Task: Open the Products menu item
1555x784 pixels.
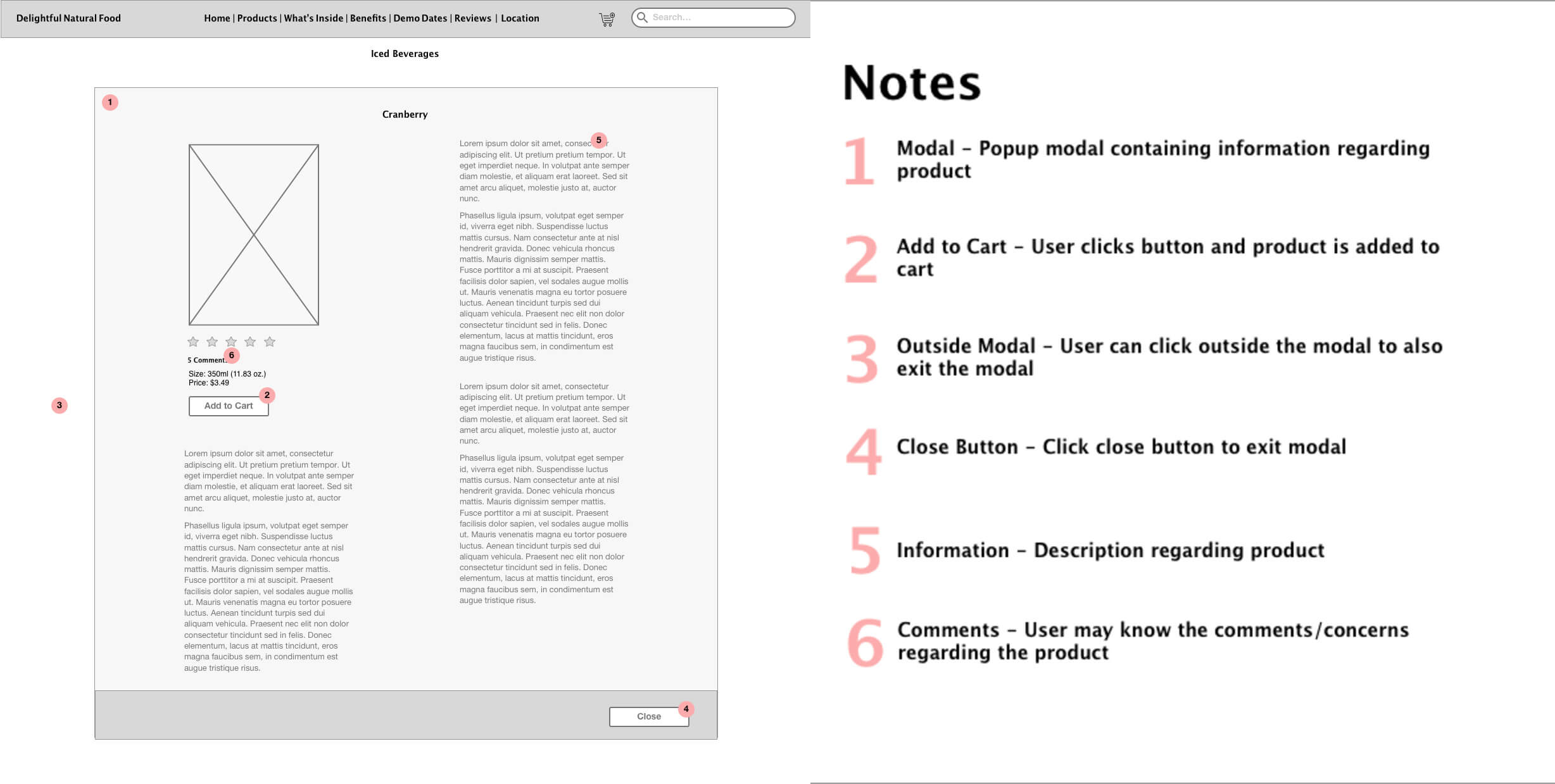Action: pos(257,18)
